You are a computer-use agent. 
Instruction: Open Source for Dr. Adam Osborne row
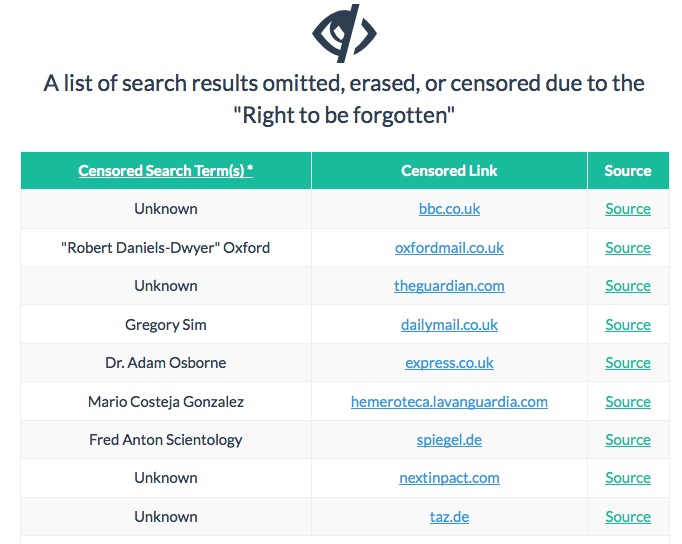[628, 363]
